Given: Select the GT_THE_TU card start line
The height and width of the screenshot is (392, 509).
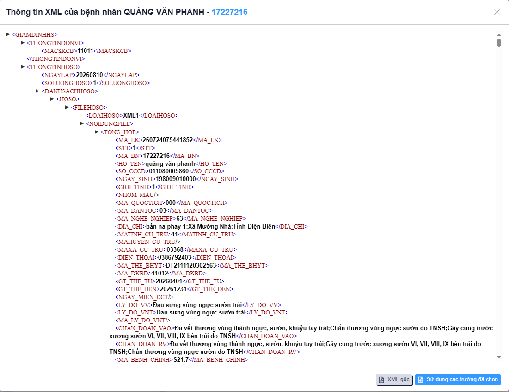Looking at the screenshot, I should (x=170, y=281).
